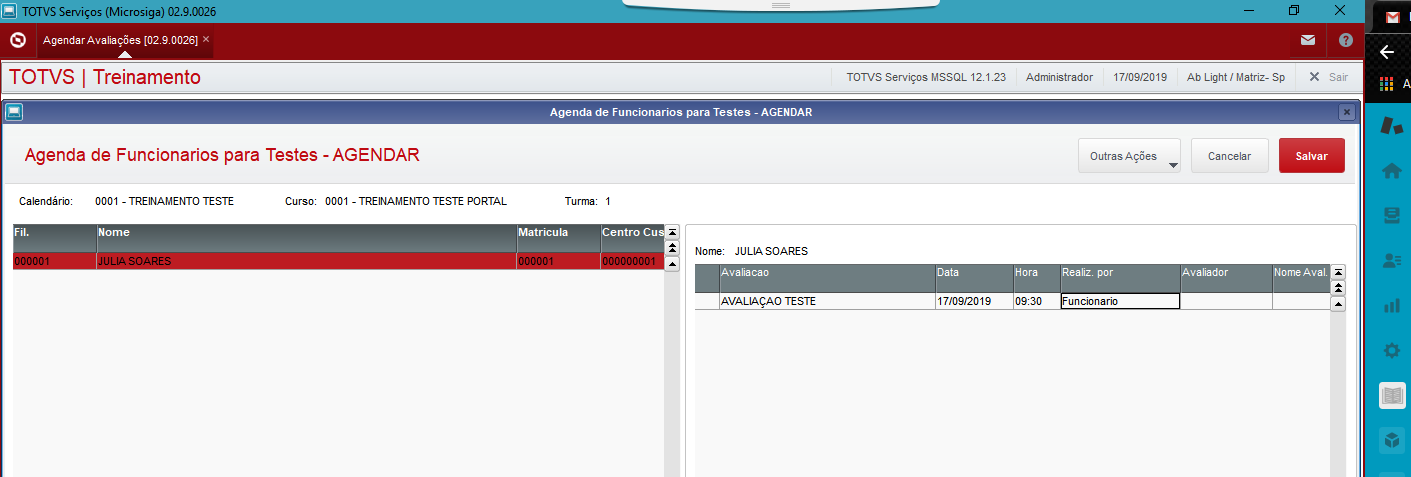1411x477 pixels.
Task: Open the user card icon in blue sidebar
Action: [x=1391, y=260]
